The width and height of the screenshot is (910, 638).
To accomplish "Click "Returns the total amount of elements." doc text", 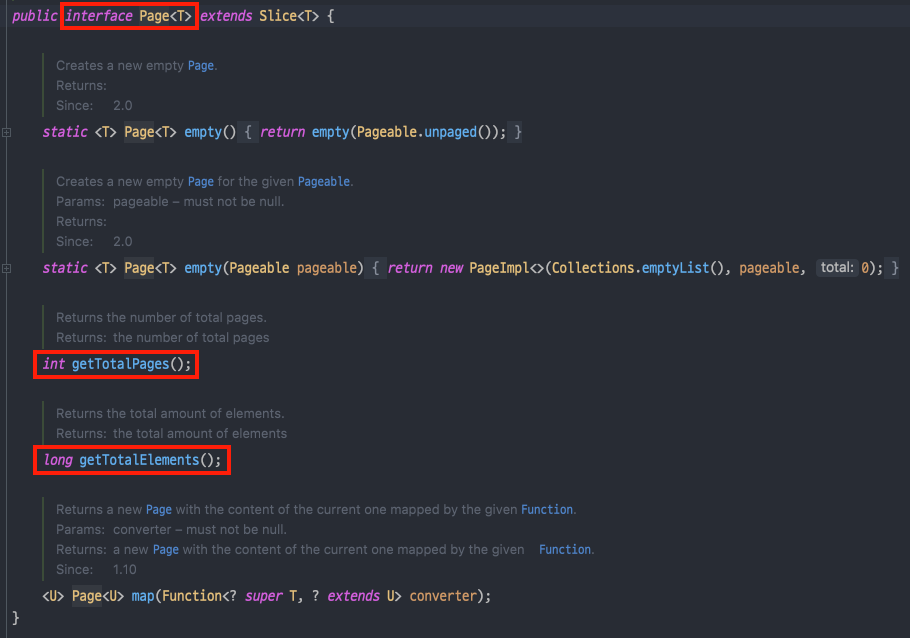I will coord(170,414).
